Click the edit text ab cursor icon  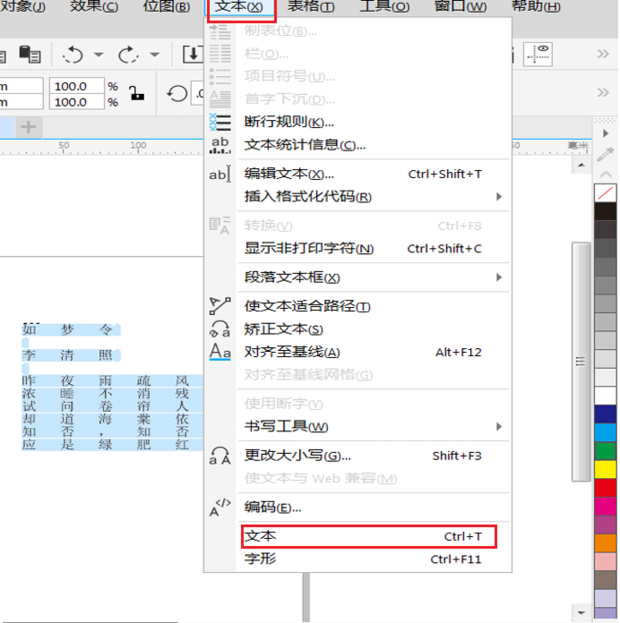pos(220,174)
